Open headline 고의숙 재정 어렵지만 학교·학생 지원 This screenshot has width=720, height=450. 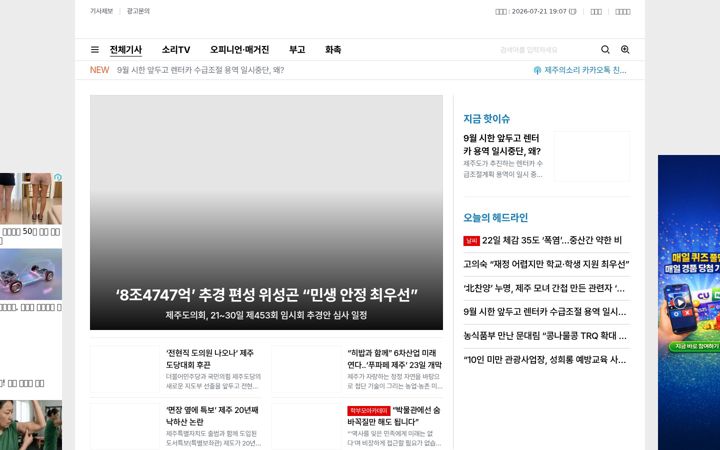click(546, 264)
